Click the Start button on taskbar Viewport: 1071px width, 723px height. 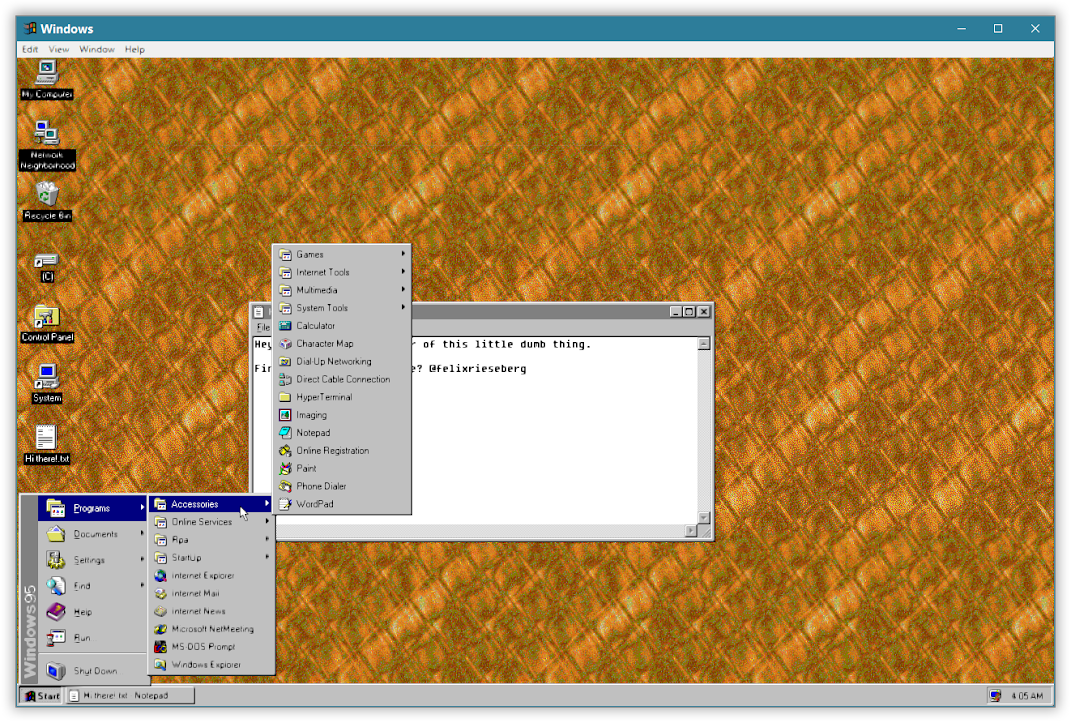(x=42, y=696)
